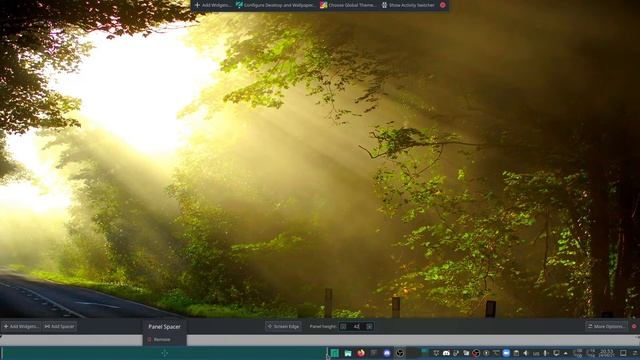Open Configure Desktop and Wallpaper
Image resolution: width=640 pixels, height=360 pixels.
[x=275, y=5]
